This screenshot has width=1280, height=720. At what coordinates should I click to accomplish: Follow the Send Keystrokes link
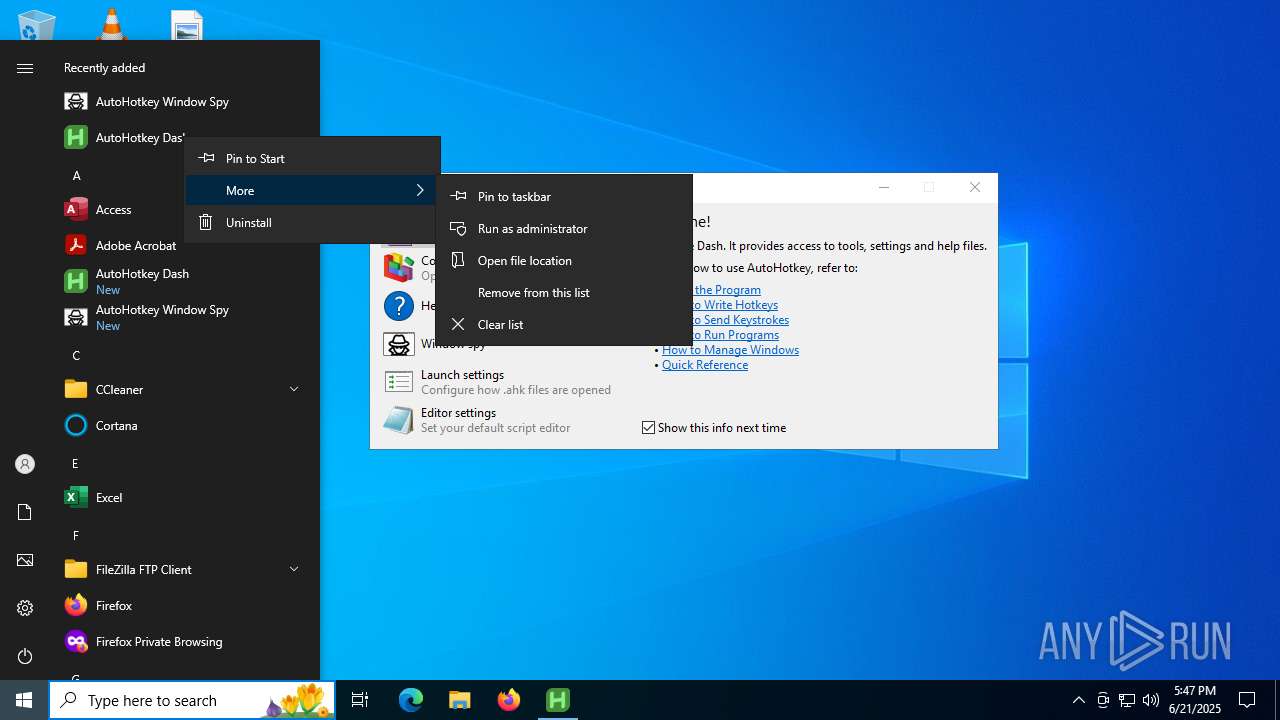[740, 320]
